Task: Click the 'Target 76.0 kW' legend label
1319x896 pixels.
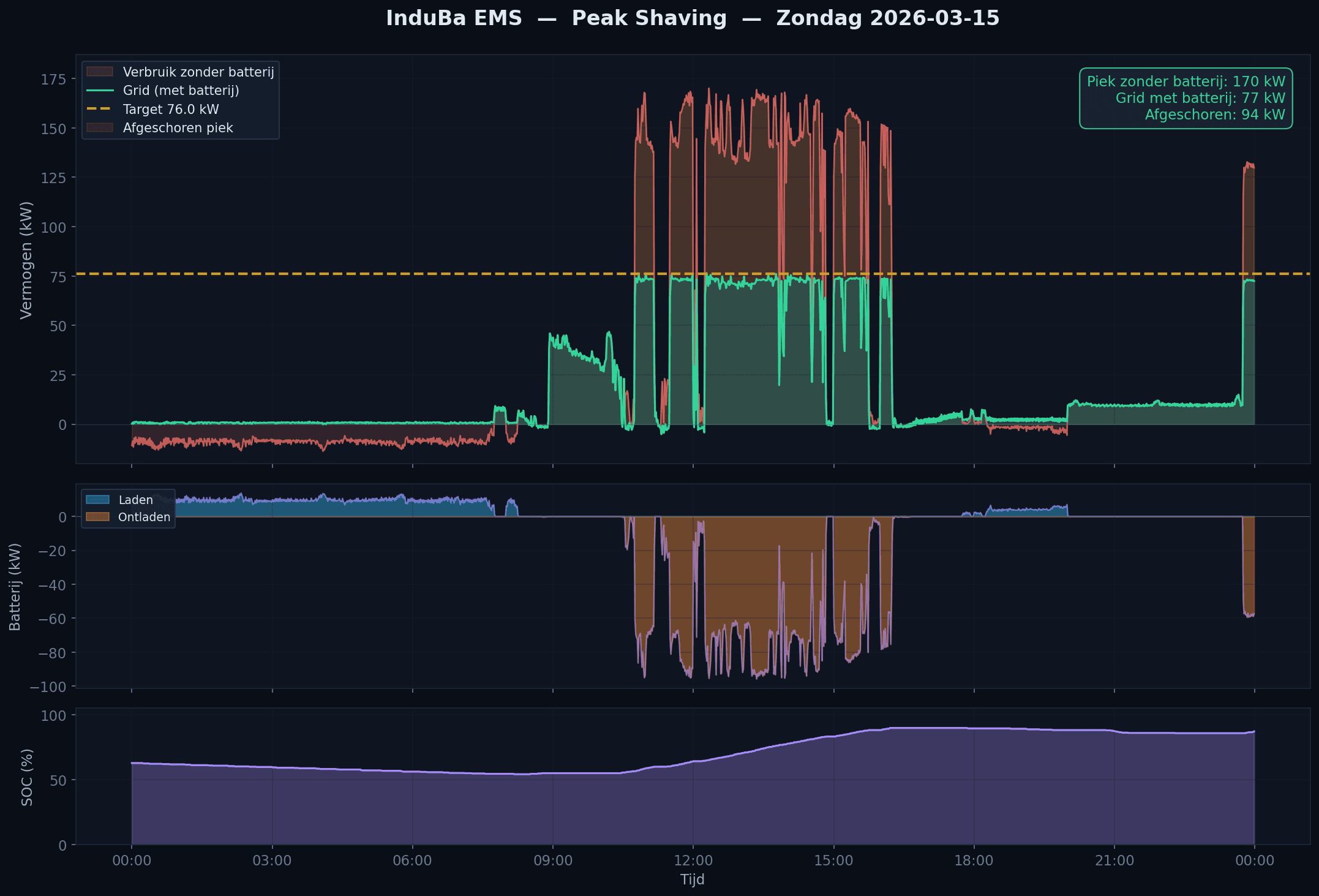Action: pos(171,110)
